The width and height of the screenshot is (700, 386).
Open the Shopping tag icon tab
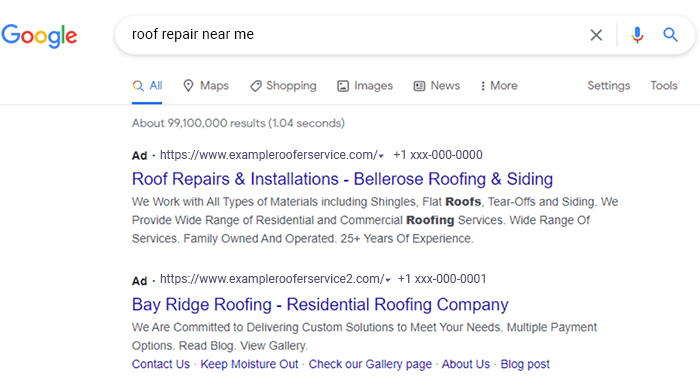[x=283, y=86]
